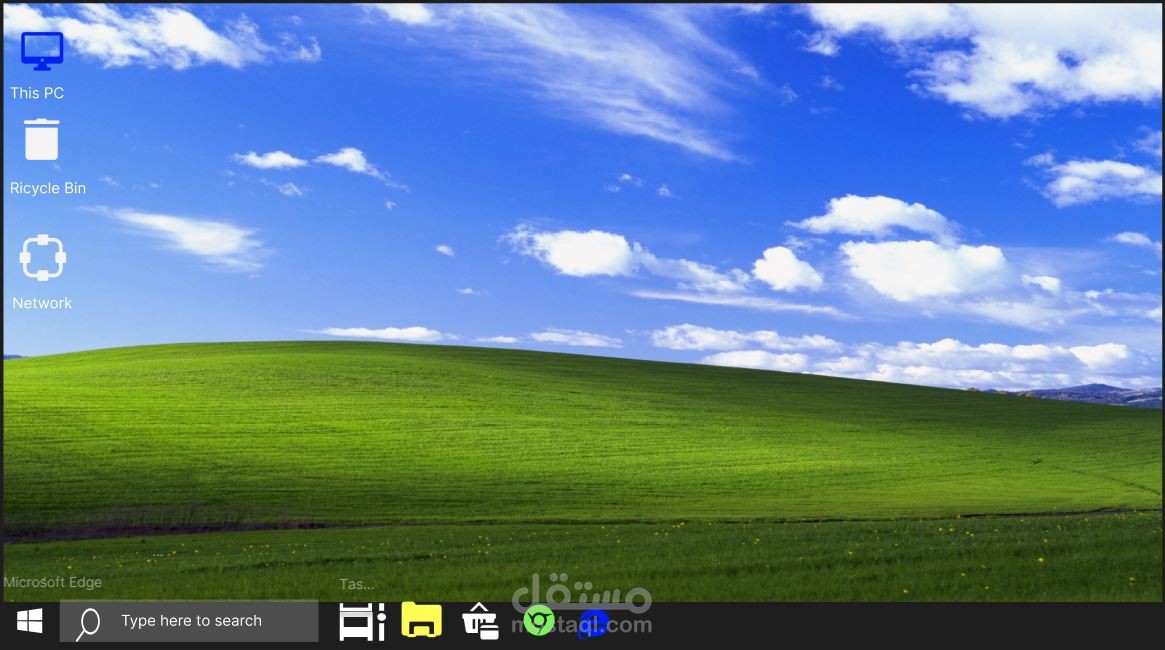Viewport: 1165px width, 650px height.
Task: Open Microsoft Store from the taskbar
Action: coord(480,622)
